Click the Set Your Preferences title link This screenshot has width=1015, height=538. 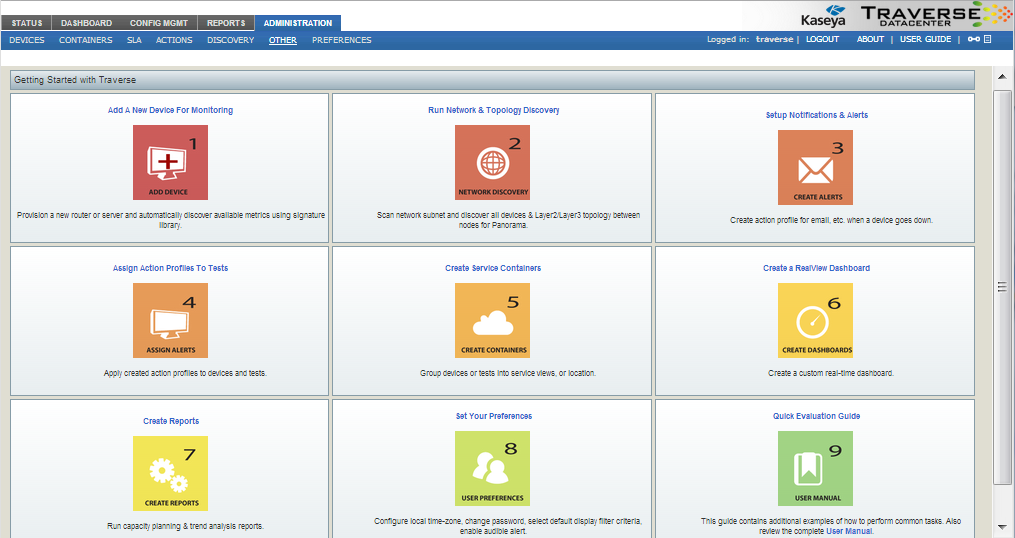click(x=493, y=416)
